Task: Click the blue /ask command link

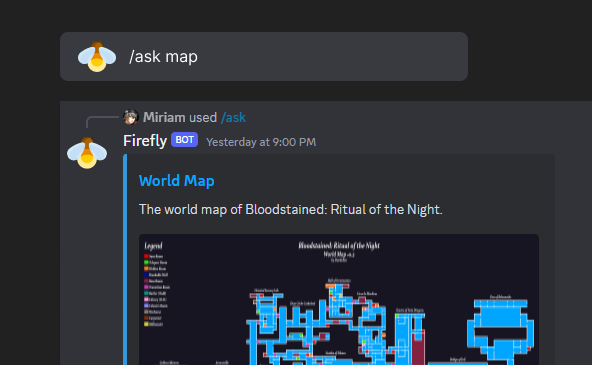Action: point(233,118)
